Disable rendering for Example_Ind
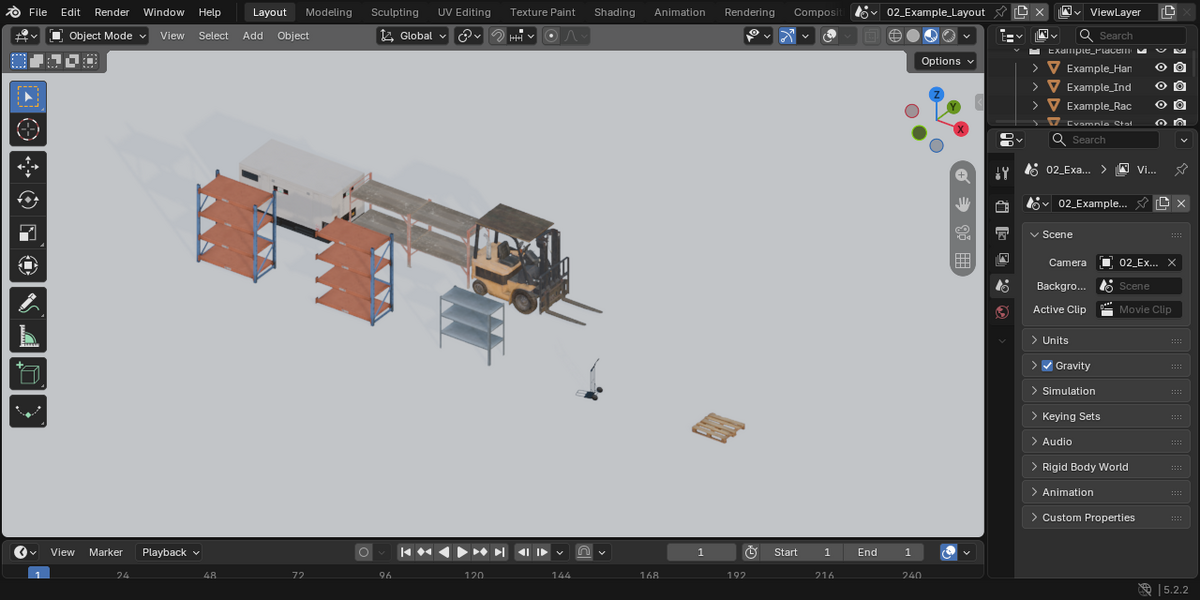The image size is (1200, 600). click(1180, 87)
